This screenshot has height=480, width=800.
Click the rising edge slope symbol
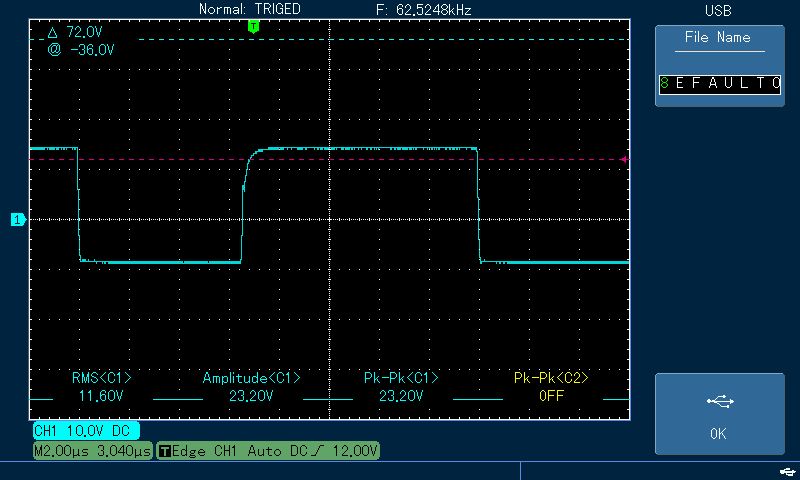319,451
